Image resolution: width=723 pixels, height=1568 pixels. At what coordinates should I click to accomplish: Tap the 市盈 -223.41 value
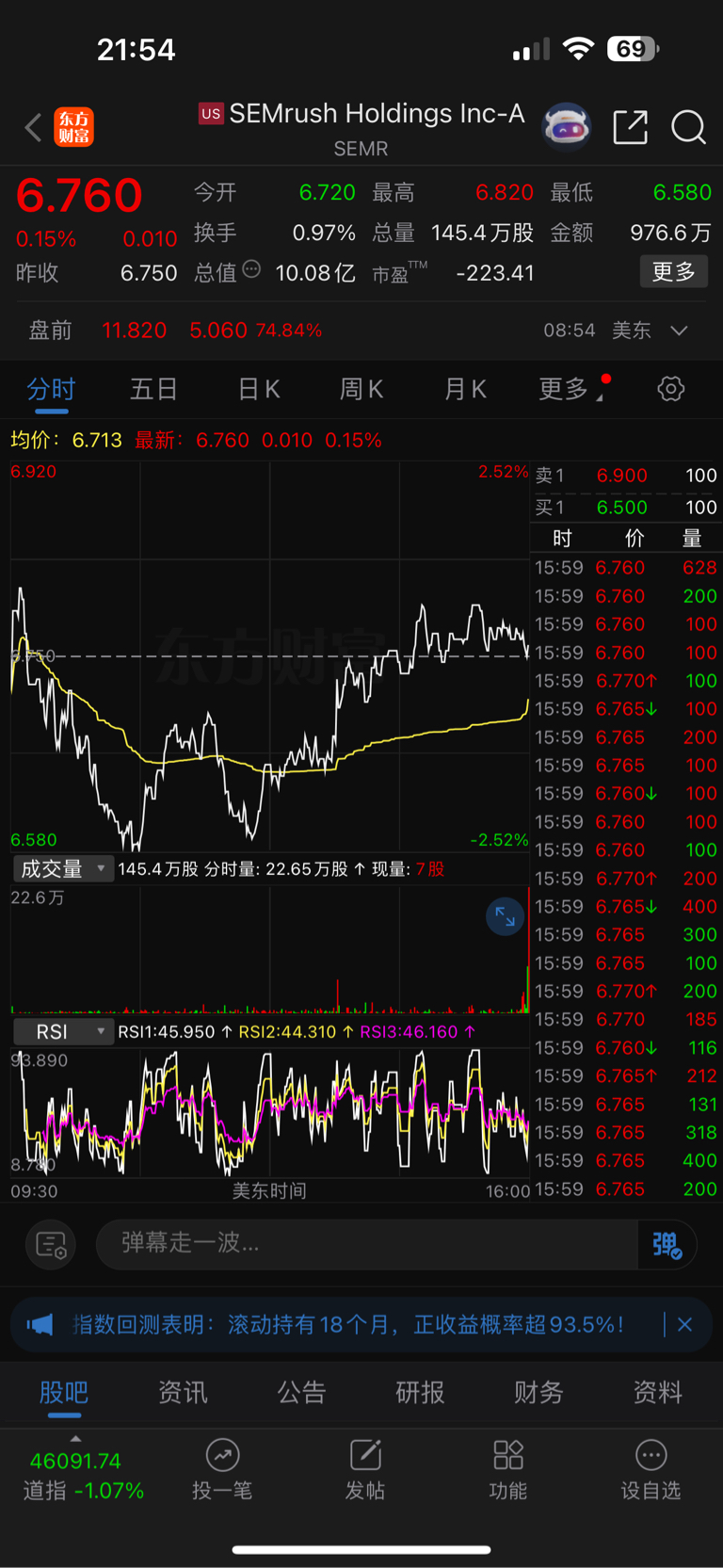point(495,273)
